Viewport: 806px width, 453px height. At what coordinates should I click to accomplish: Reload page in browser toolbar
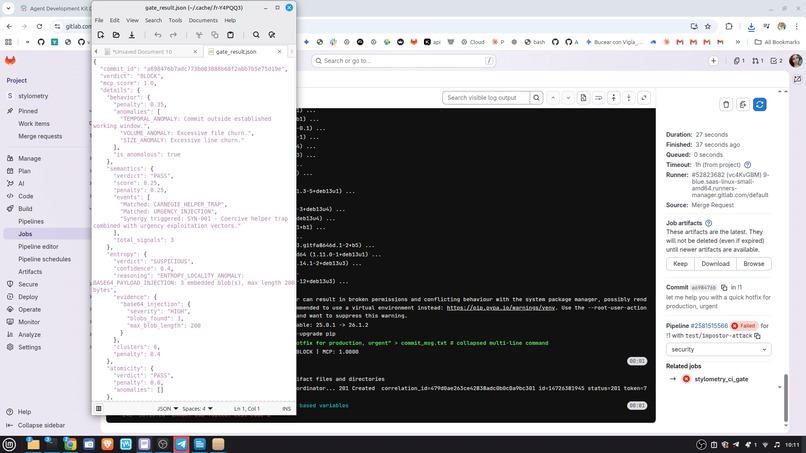point(39,26)
